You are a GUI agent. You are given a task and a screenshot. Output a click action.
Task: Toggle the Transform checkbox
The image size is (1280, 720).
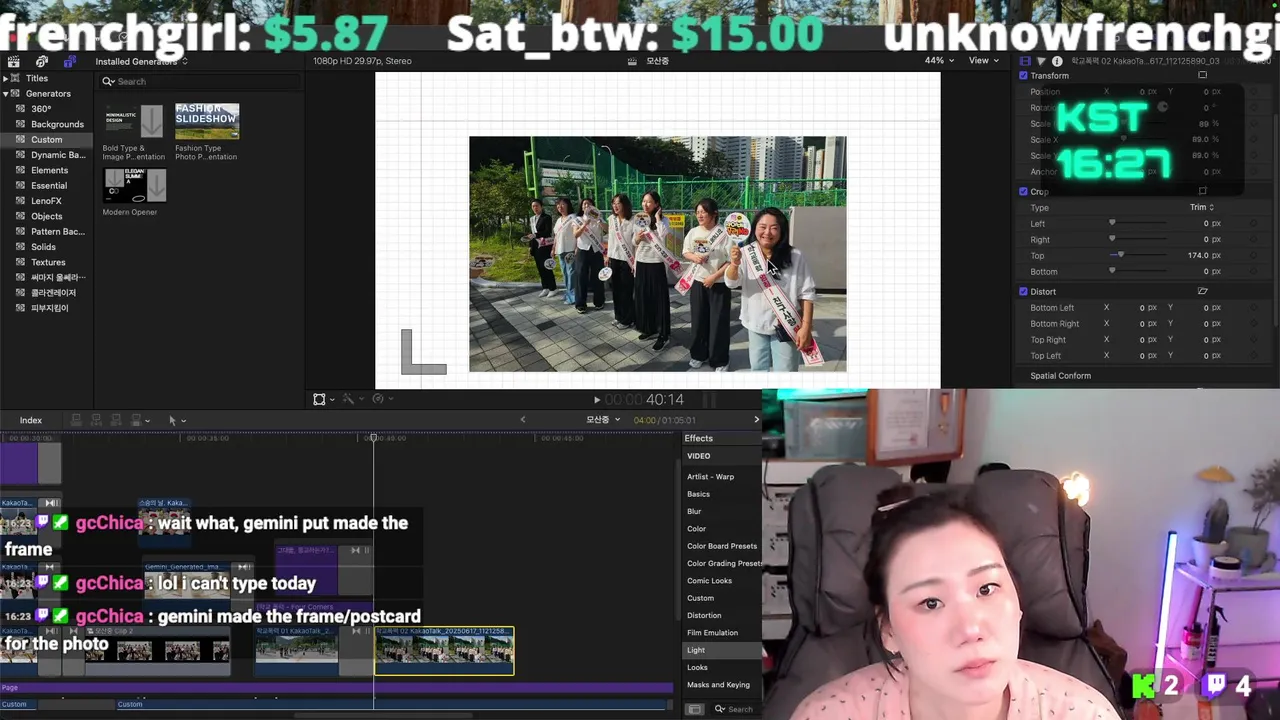(x=1023, y=75)
